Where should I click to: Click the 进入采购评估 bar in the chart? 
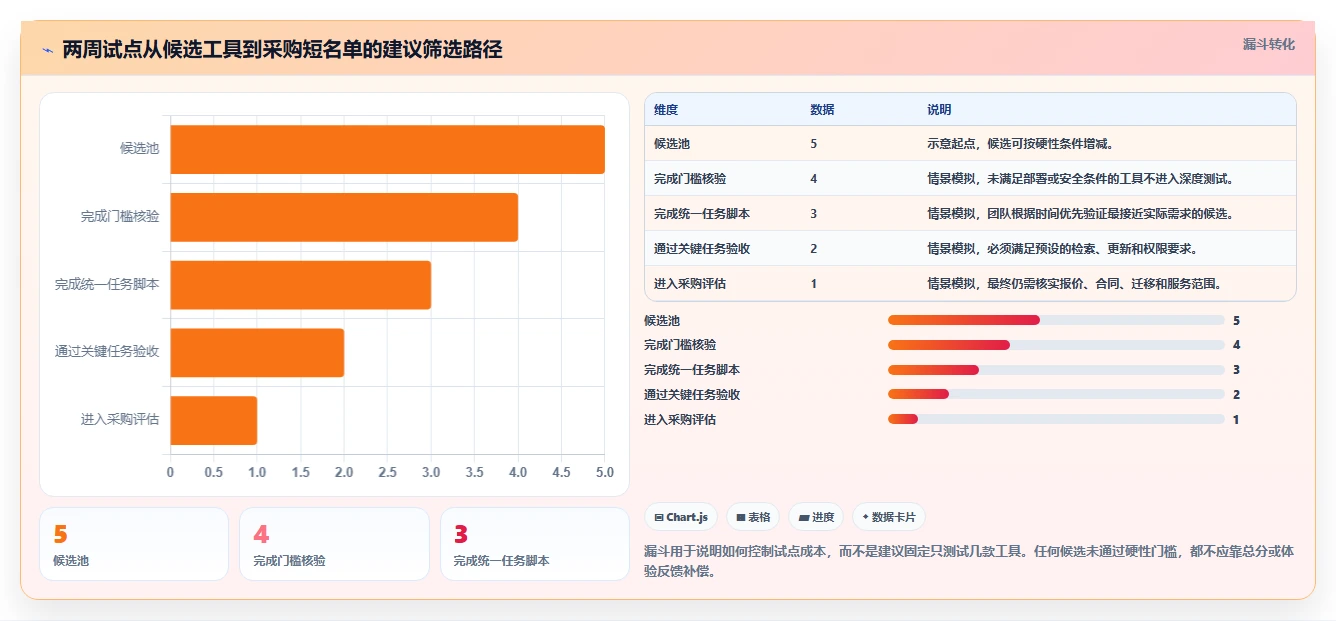pyautogui.click(x=214, y=420)
